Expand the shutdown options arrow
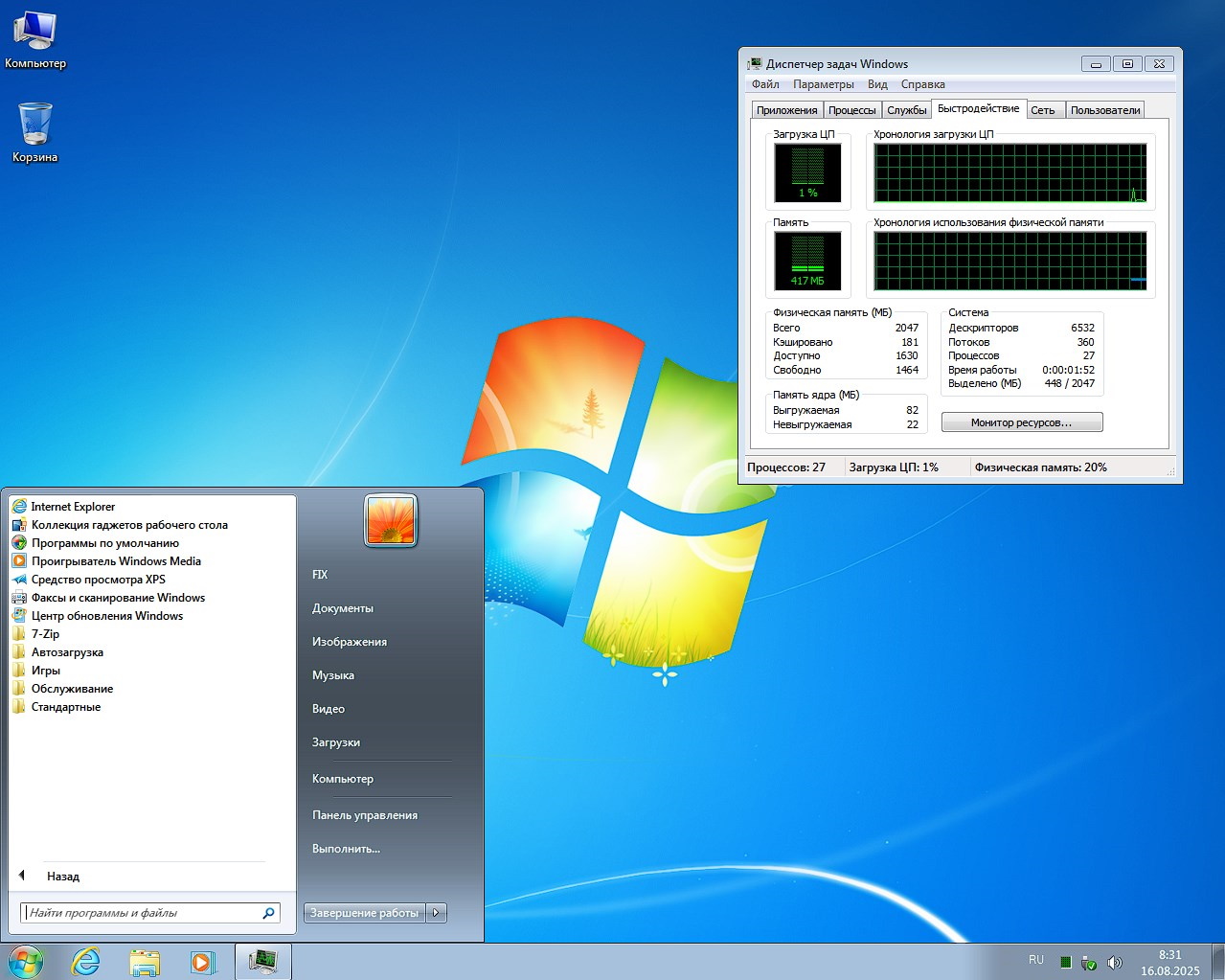The image size is (1225, 980). click(436, 913)
